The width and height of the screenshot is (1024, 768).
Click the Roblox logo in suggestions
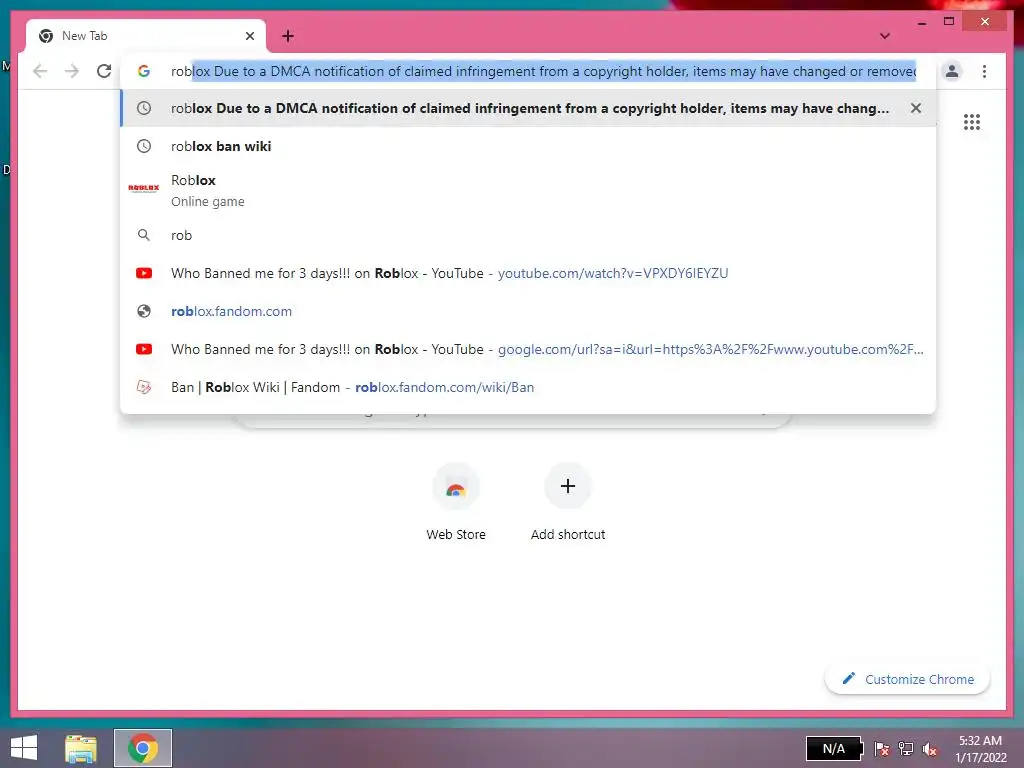click(x=144, y=188)
